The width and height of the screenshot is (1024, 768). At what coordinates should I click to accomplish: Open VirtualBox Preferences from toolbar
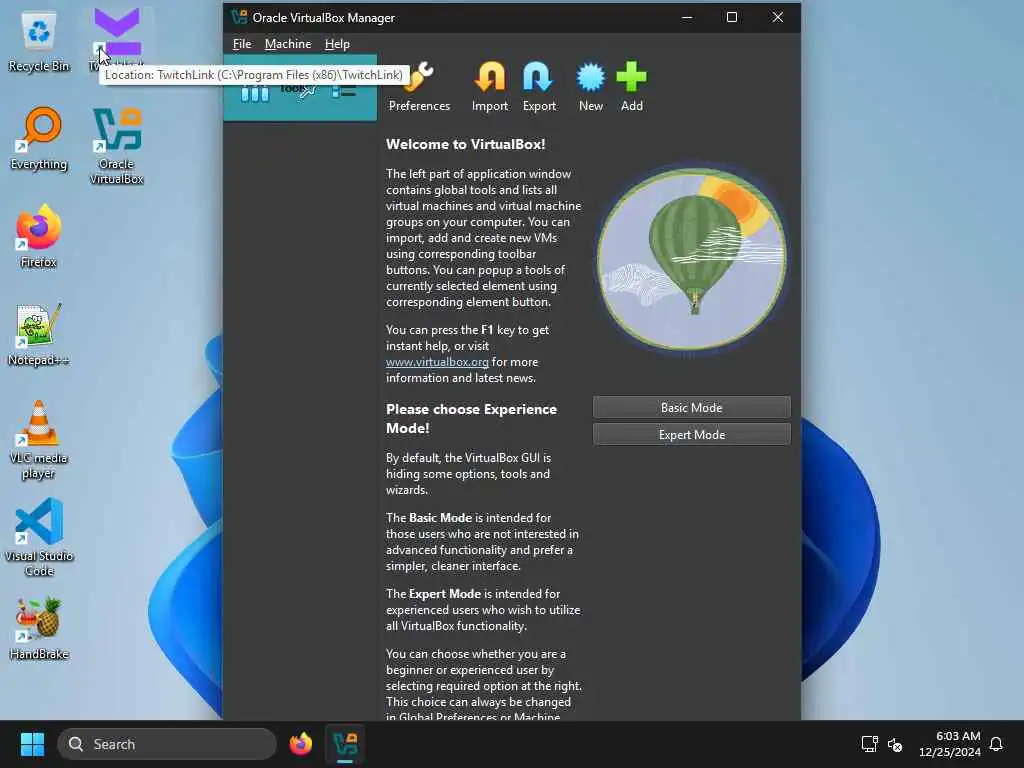click(419, 87)
